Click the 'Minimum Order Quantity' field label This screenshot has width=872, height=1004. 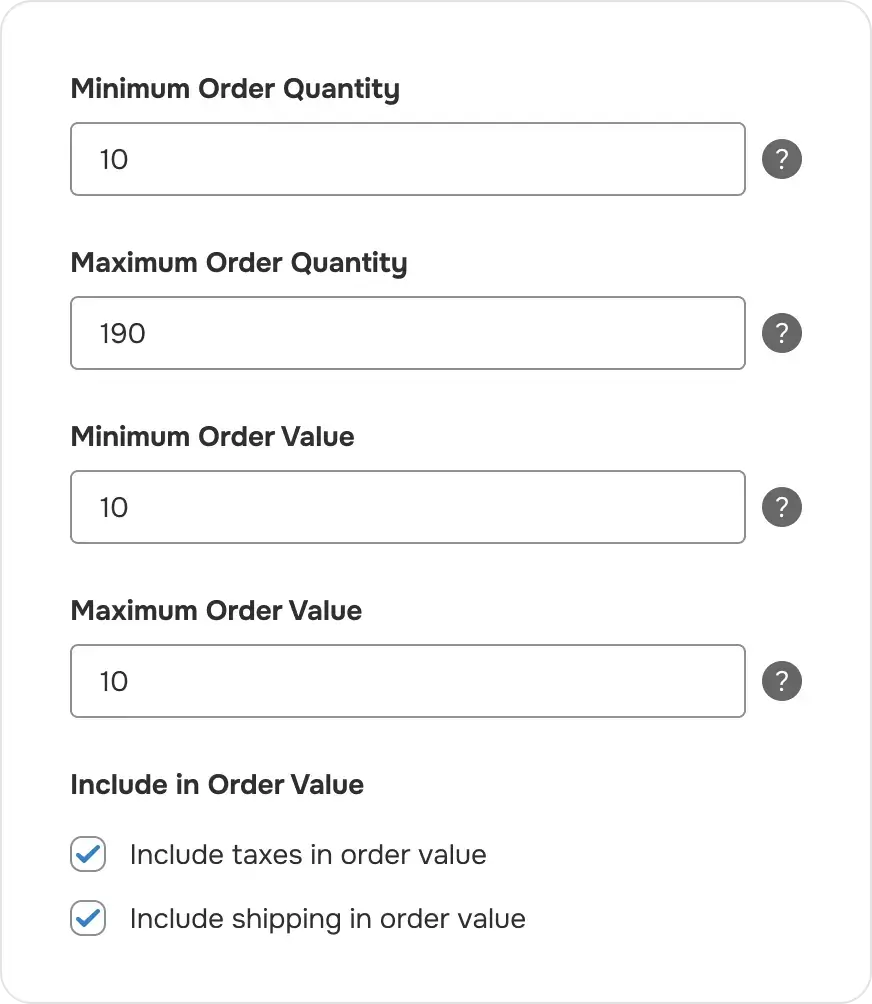click(235, 89)
